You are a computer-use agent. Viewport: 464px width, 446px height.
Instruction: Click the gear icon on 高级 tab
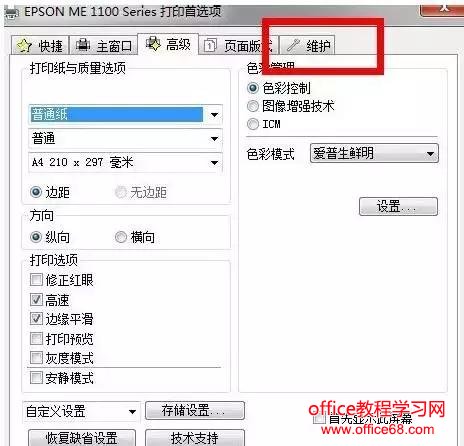(x=153, y=44)
